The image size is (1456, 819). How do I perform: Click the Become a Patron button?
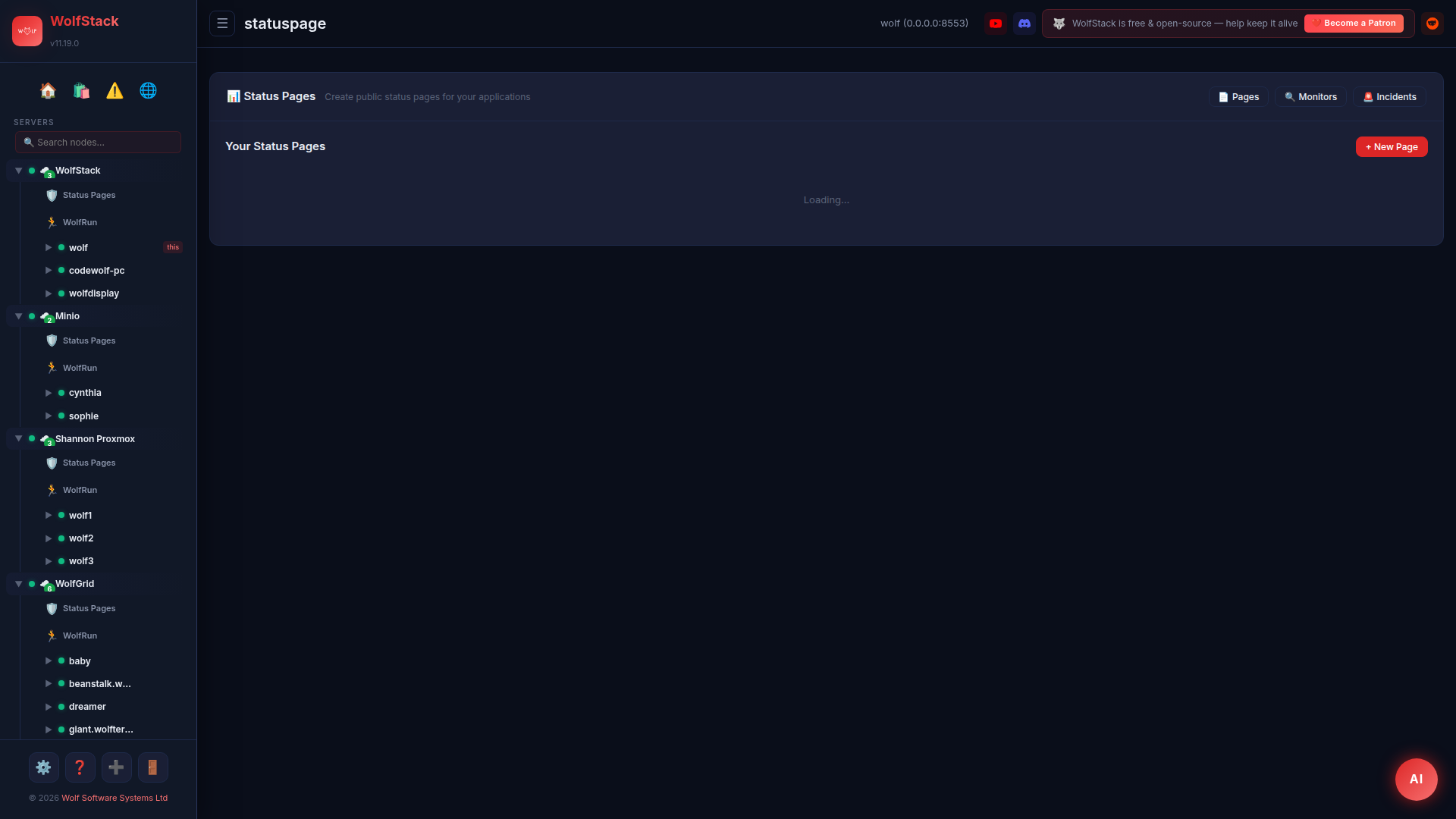click(x=1354, y=24)
